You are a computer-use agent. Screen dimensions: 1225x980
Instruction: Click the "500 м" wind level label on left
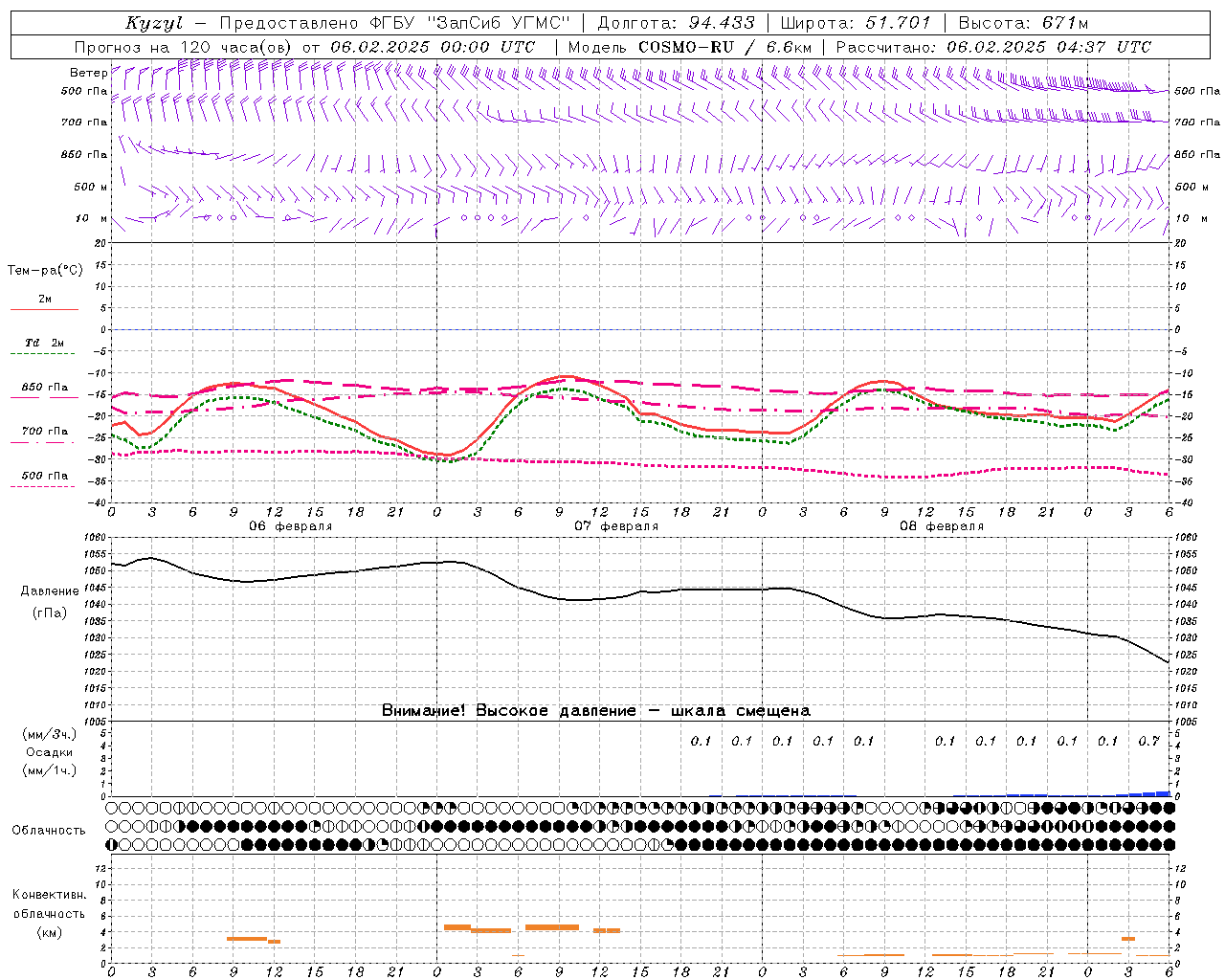pos(91,187)
